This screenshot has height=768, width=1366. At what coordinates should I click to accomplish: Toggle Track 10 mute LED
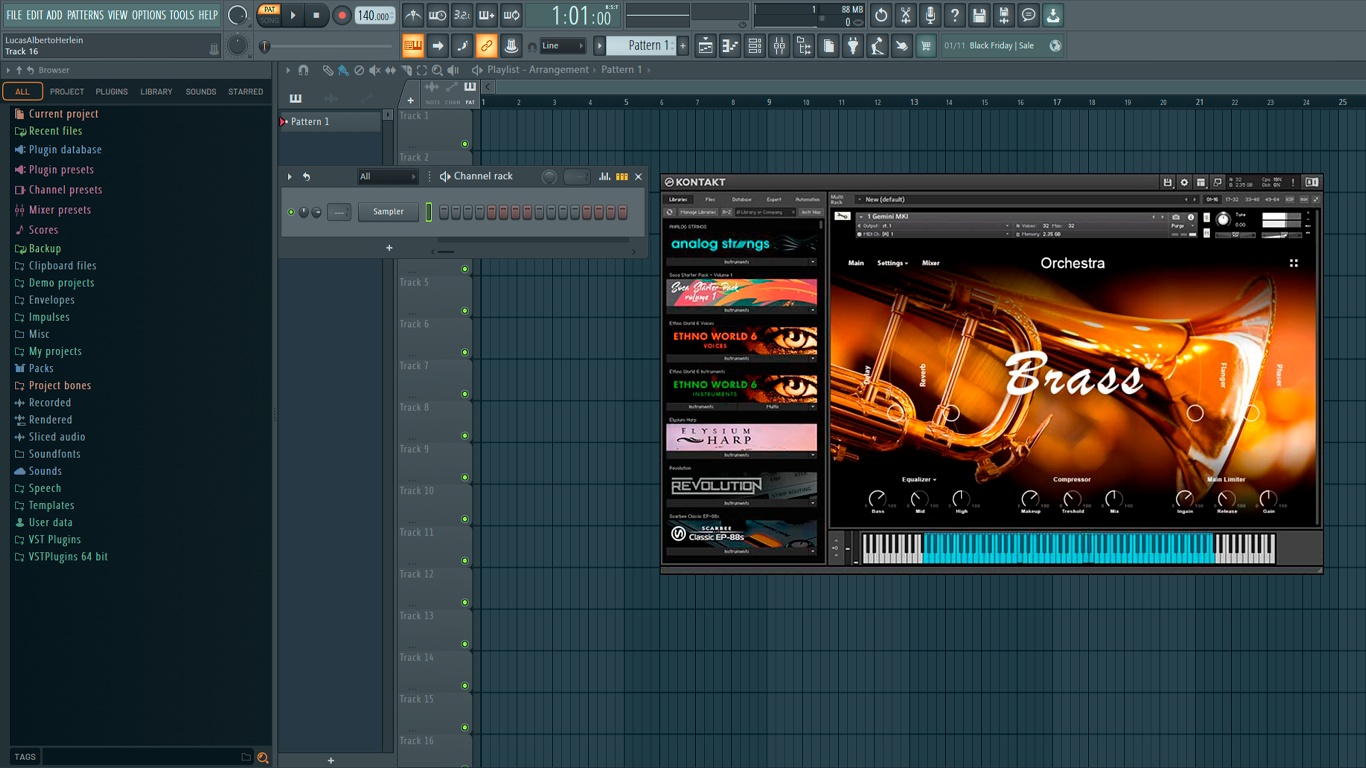click(465, 520)
